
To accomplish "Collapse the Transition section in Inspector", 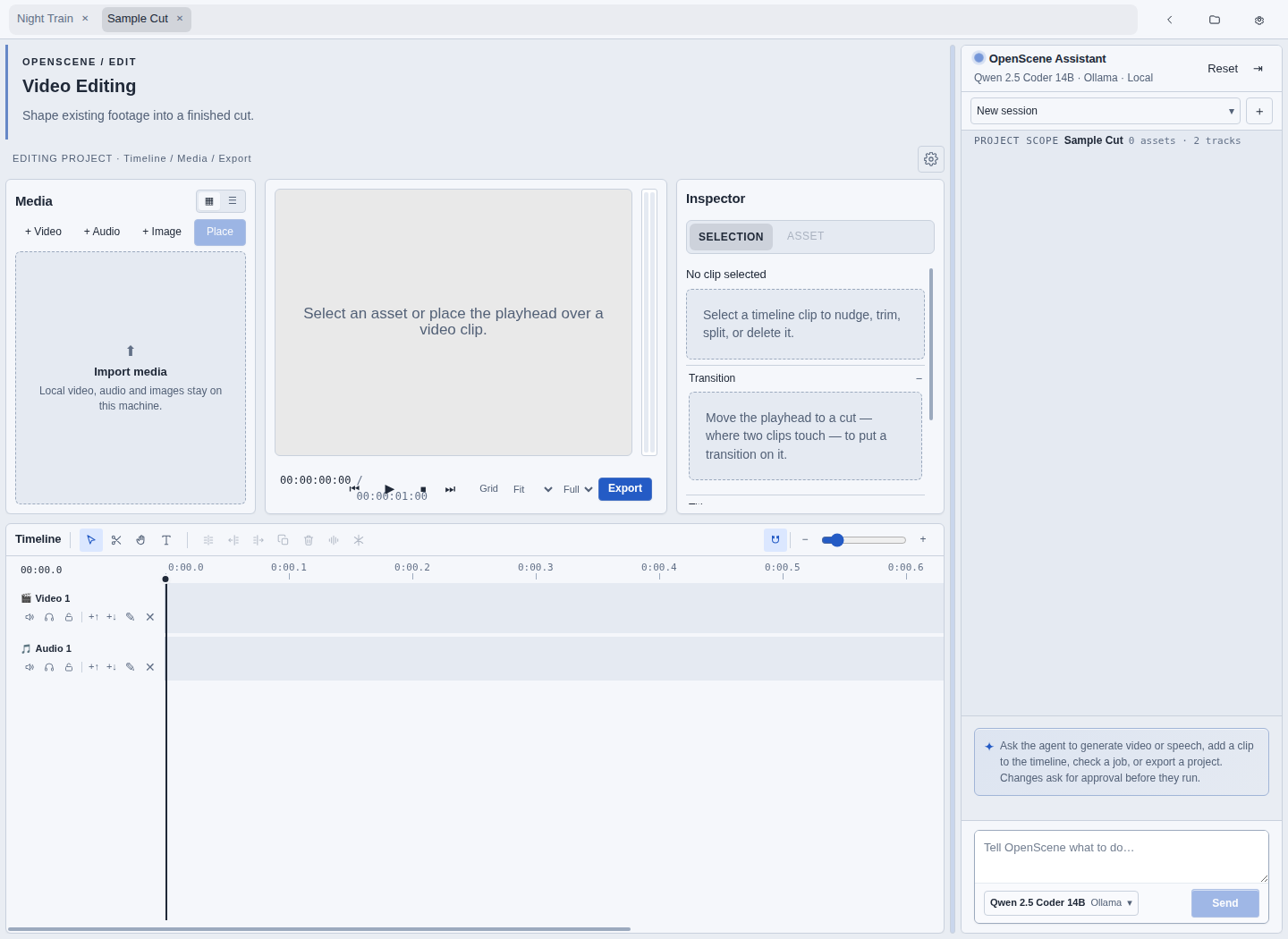I will tap(919, 378).
